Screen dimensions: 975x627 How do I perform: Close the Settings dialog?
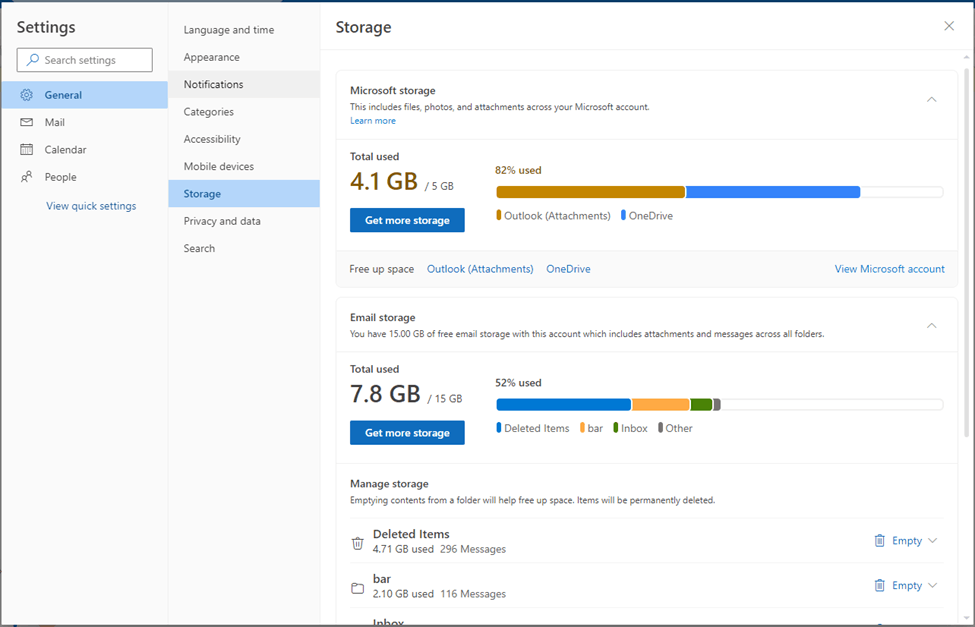(949, 26)
